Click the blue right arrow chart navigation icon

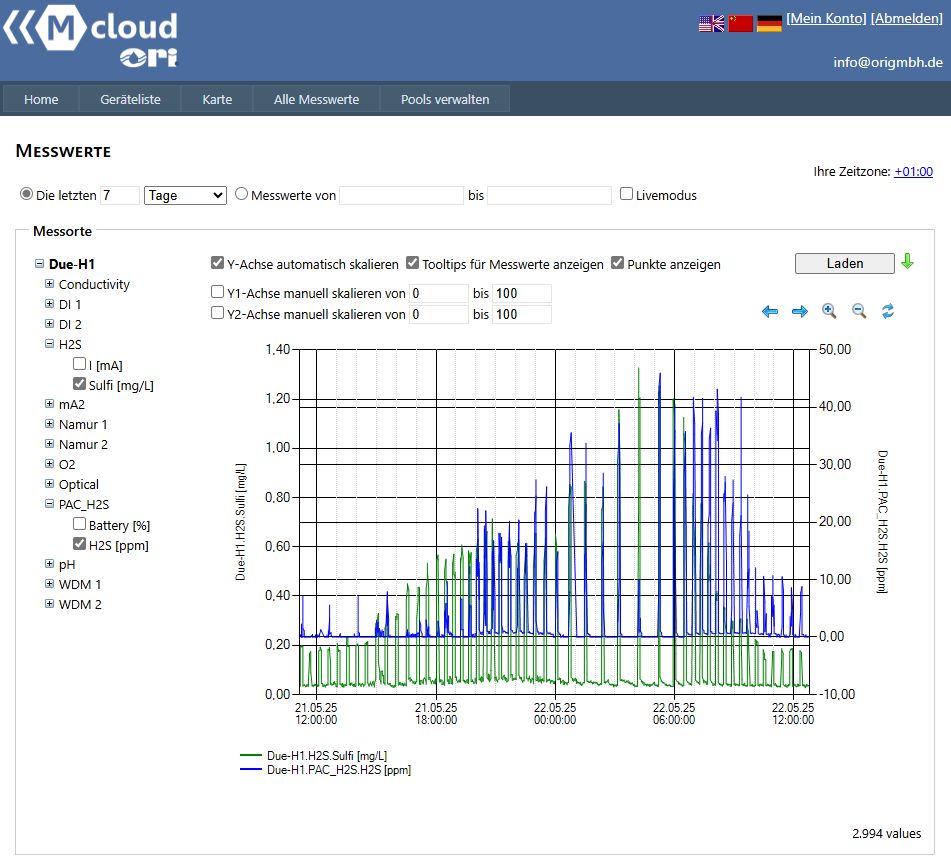(x=800, y=312)
